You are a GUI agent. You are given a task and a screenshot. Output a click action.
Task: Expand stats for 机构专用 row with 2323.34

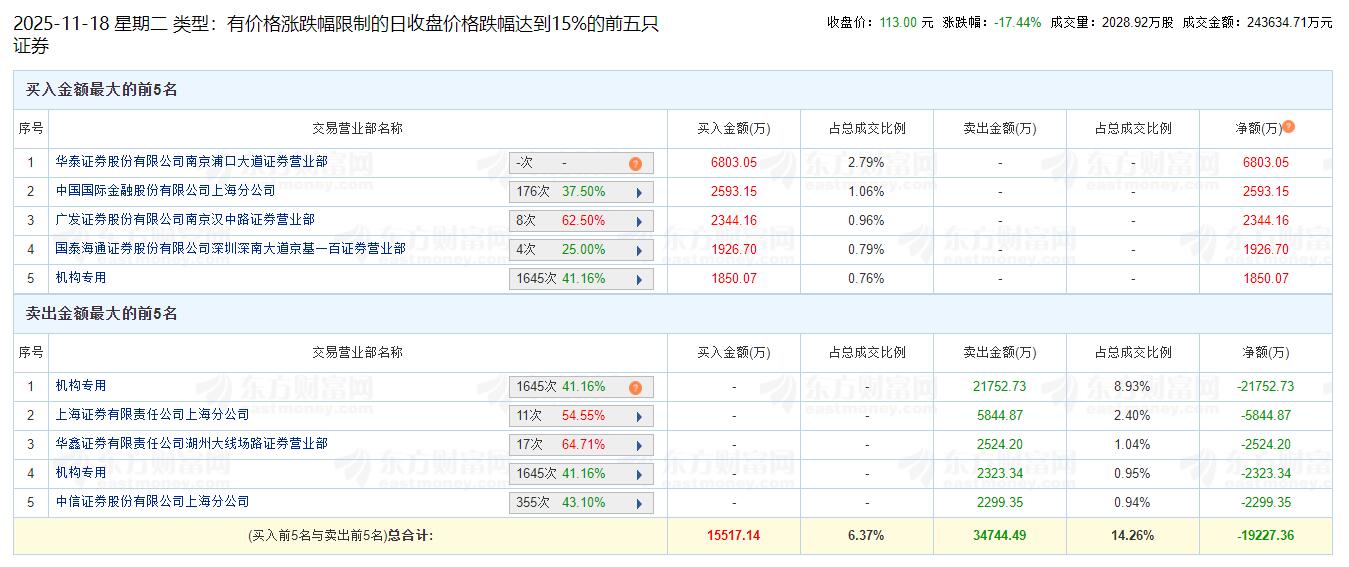tap(638, 474)
